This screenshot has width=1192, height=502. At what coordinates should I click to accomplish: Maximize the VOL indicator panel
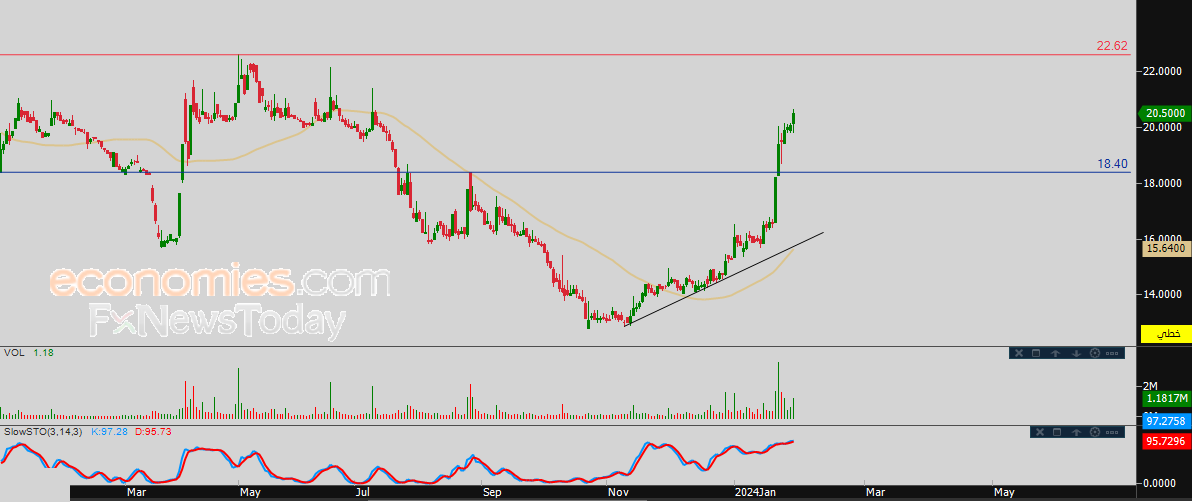1035,353
